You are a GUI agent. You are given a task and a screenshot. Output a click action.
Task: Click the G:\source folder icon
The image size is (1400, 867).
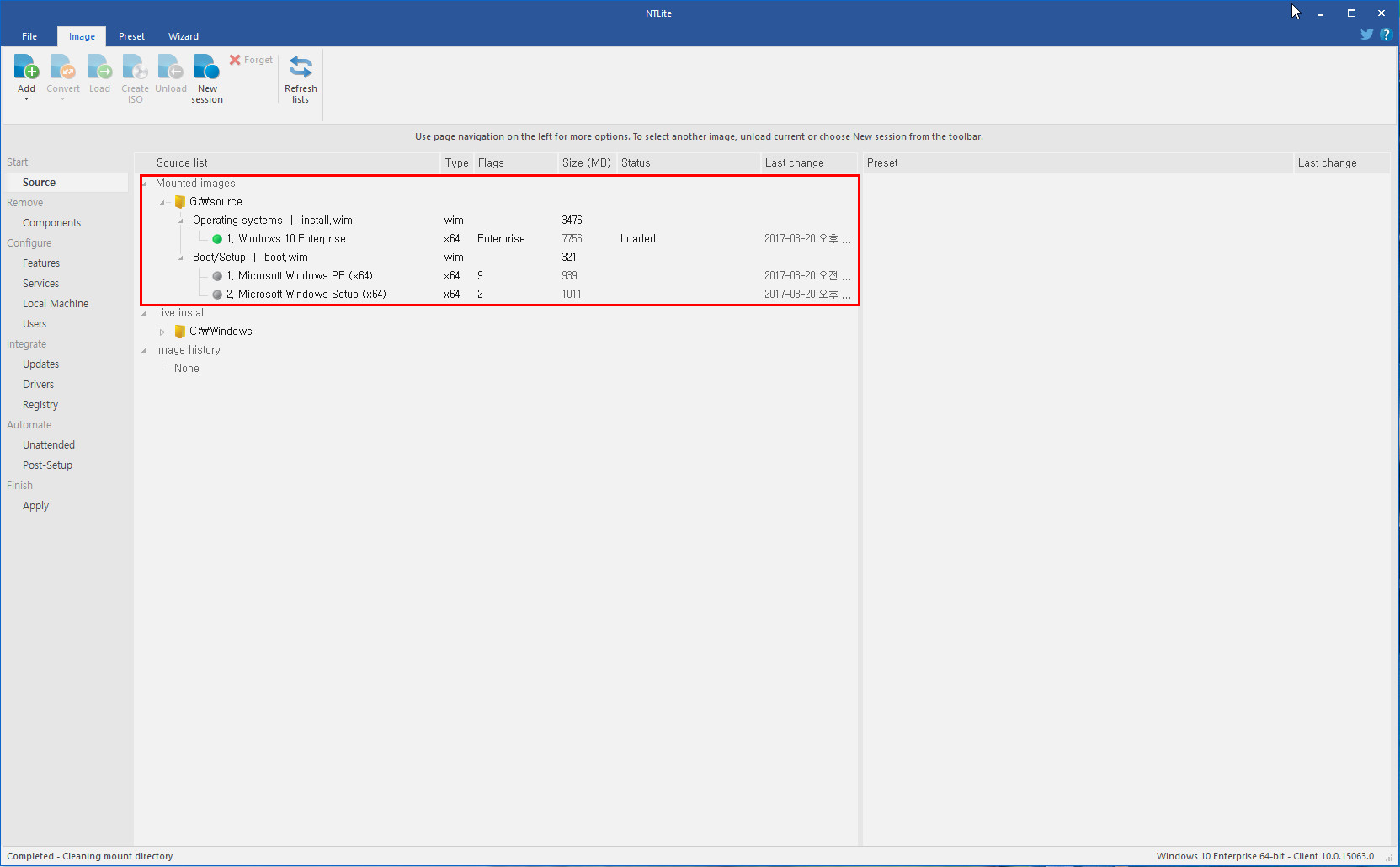tap(179, 201)
